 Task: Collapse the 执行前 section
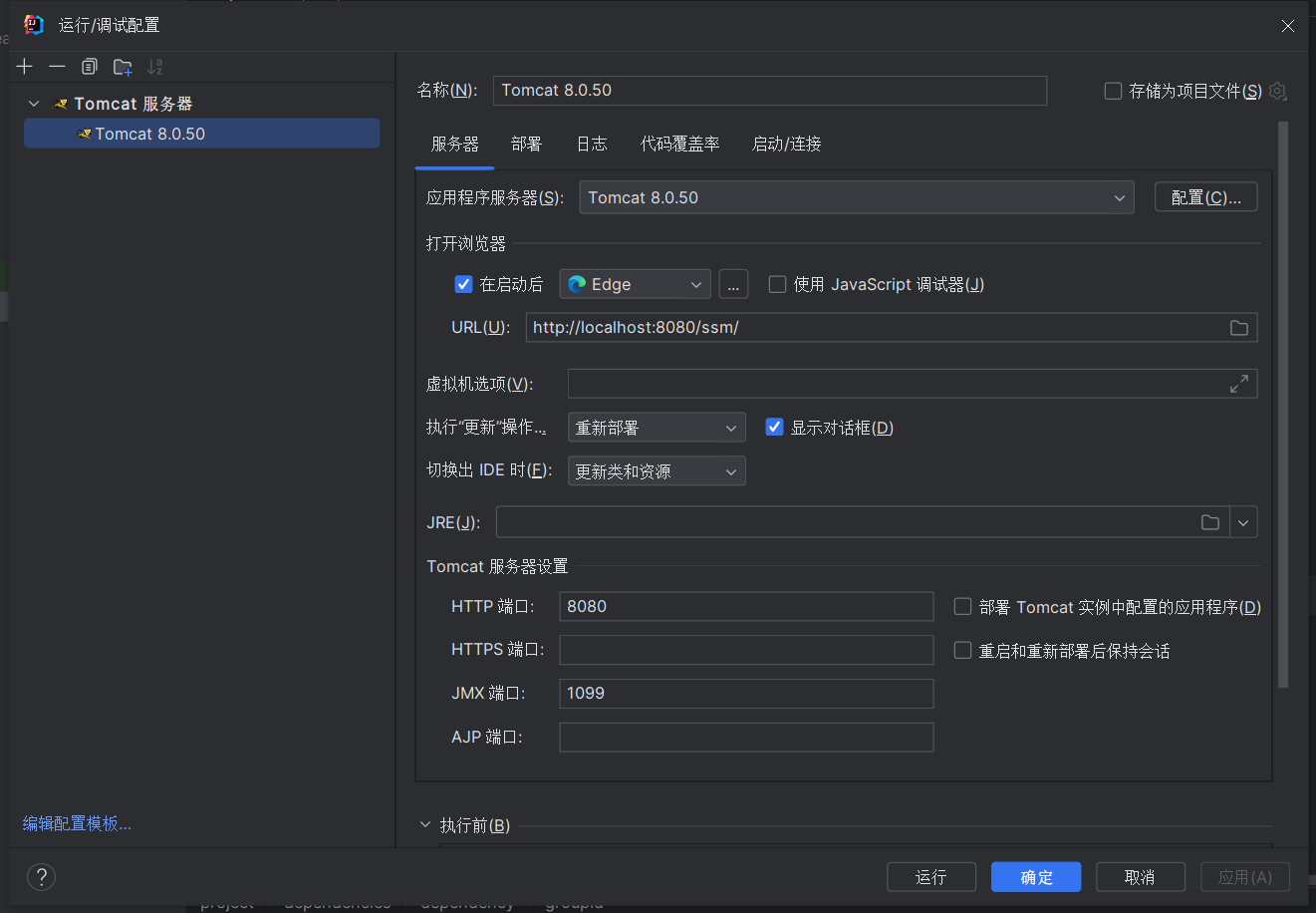pyautogui.click(x=425, y=825)
